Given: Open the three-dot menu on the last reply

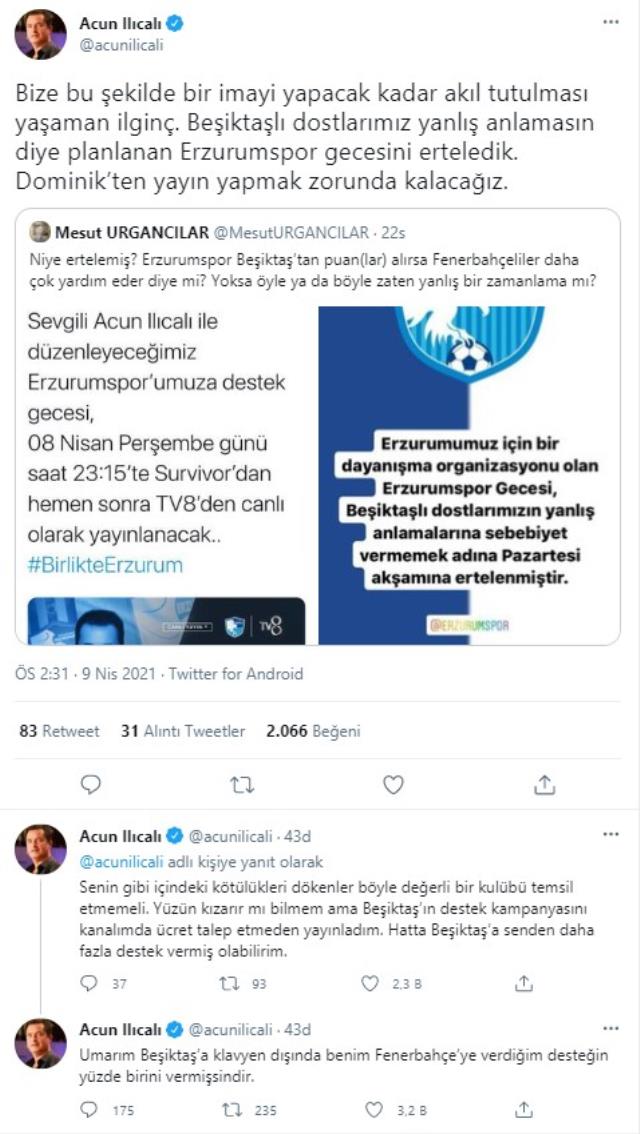Looking at the screenshot, I should (x=611, y=1028).
